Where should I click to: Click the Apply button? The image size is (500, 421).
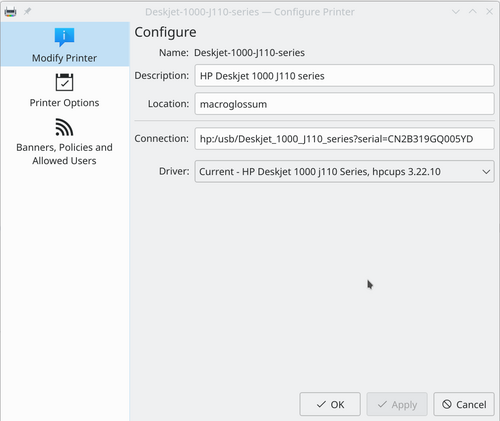point(397,404)
